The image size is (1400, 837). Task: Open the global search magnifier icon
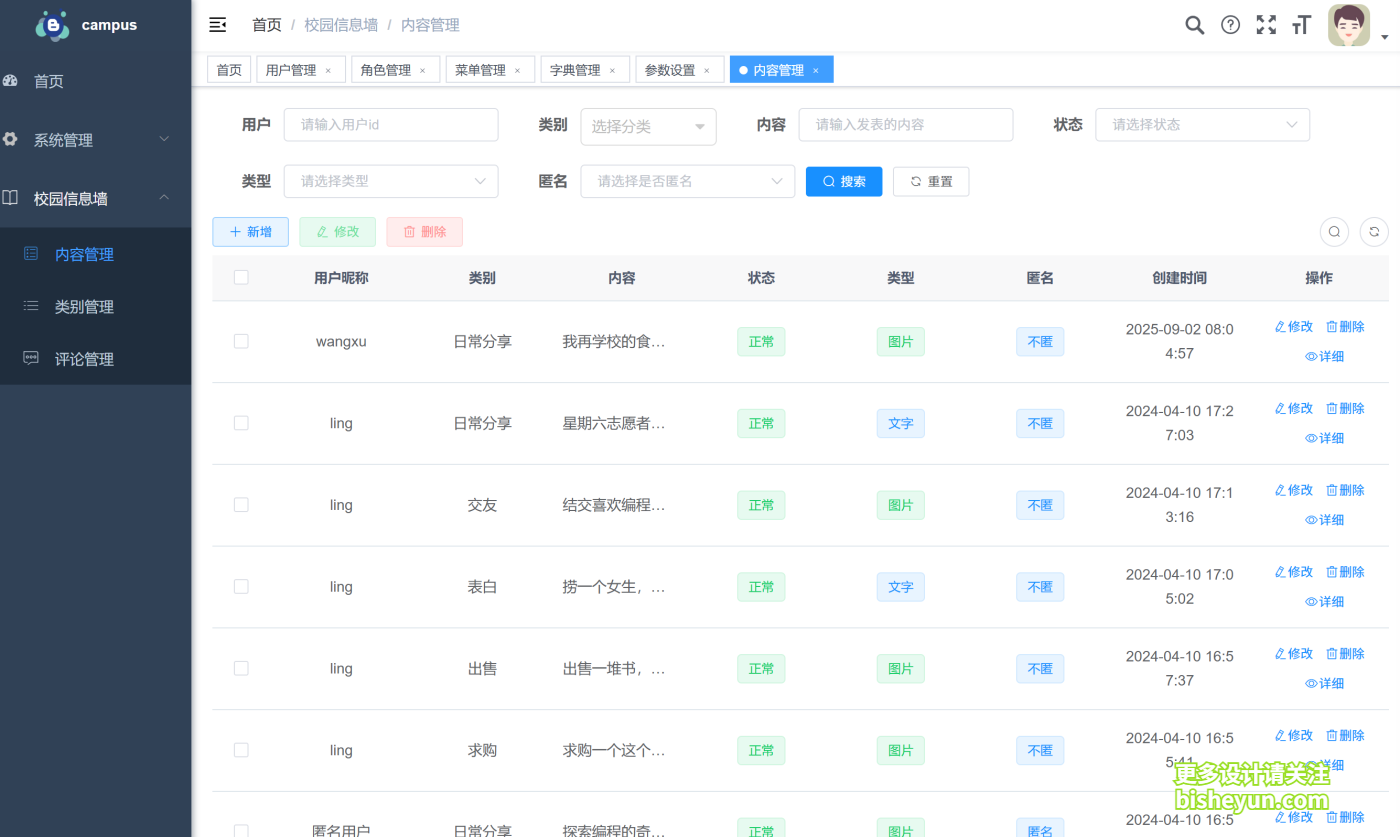1194,25
